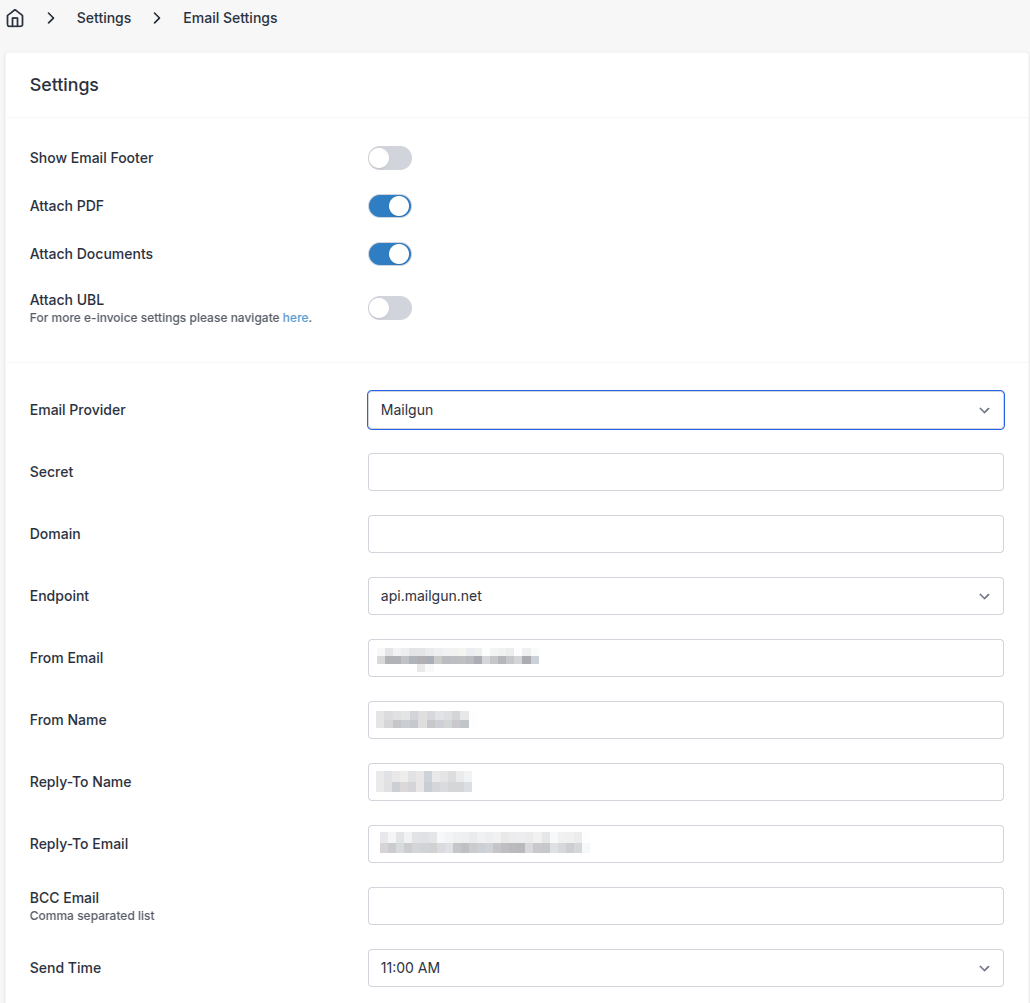
Task: Select Email Settings in the breadcrumb
Action: [x=229, y=17]
